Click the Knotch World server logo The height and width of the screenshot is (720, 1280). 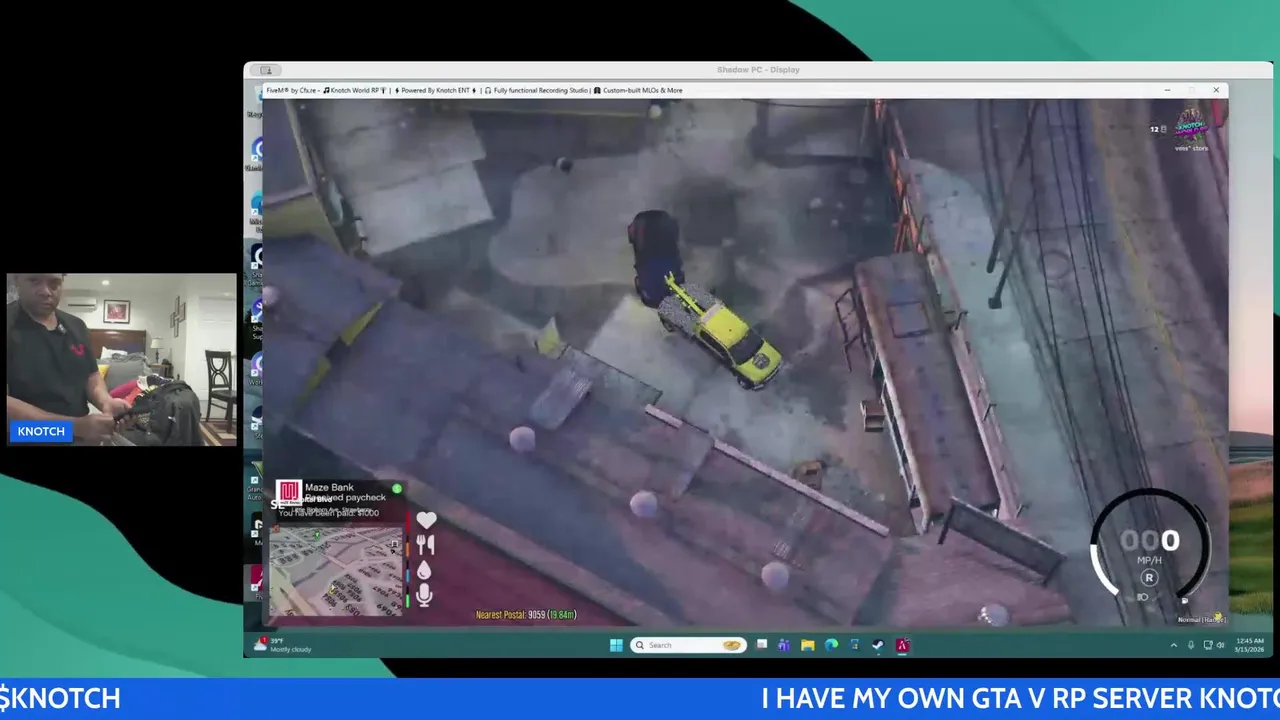point(1190,126)
